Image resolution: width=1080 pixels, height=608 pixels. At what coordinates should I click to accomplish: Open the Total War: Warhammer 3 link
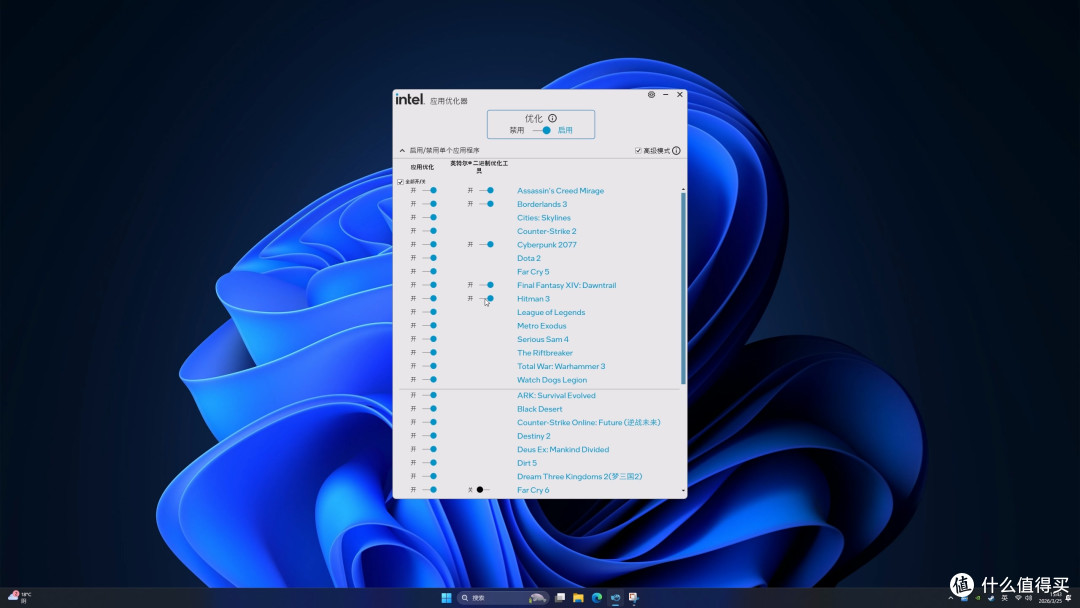click(561, 366)
